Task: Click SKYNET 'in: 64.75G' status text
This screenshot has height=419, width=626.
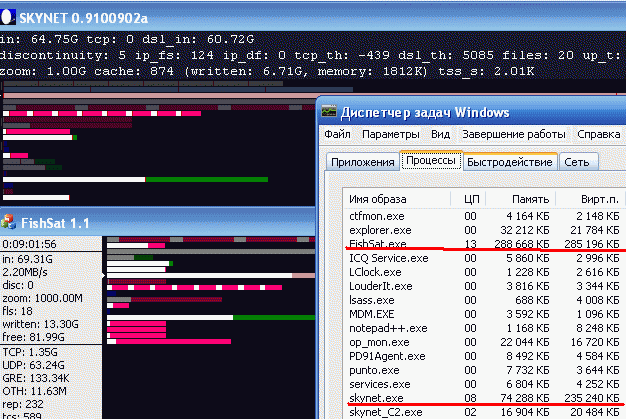Action: 39,39
